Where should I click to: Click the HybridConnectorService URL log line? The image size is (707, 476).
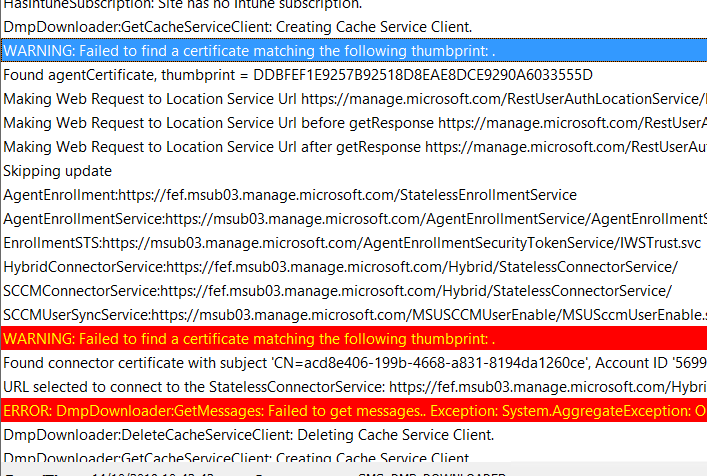click(354, 267)
